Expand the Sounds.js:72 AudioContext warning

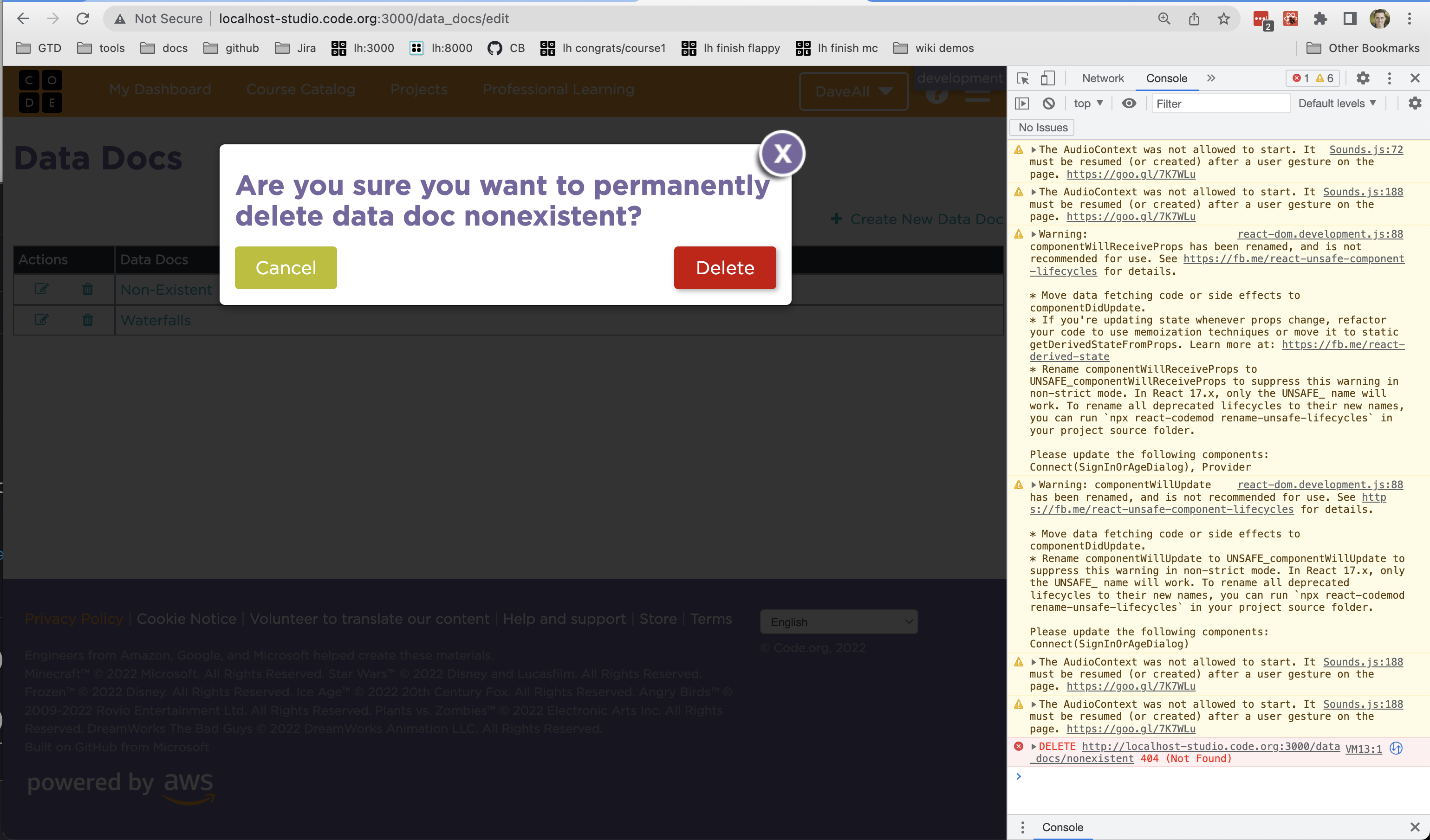pos(1033,150)
